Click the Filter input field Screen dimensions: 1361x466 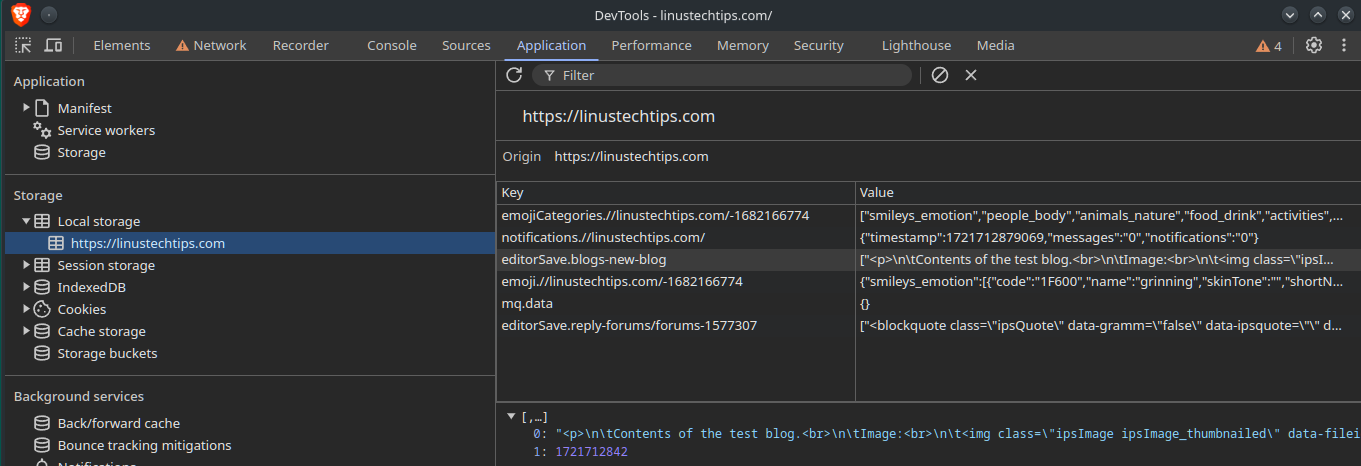click(722, 75)
